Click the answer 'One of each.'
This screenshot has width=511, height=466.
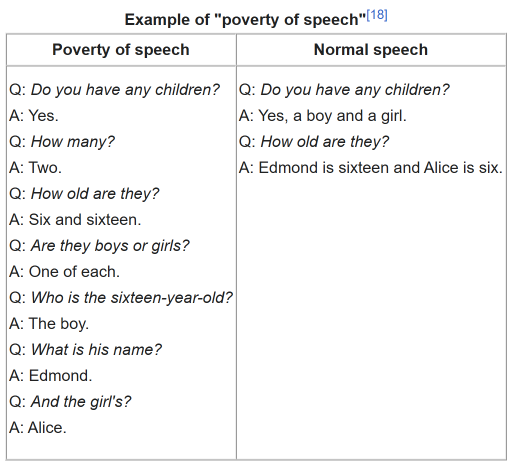pyautogui.click(x=74, y=272)
